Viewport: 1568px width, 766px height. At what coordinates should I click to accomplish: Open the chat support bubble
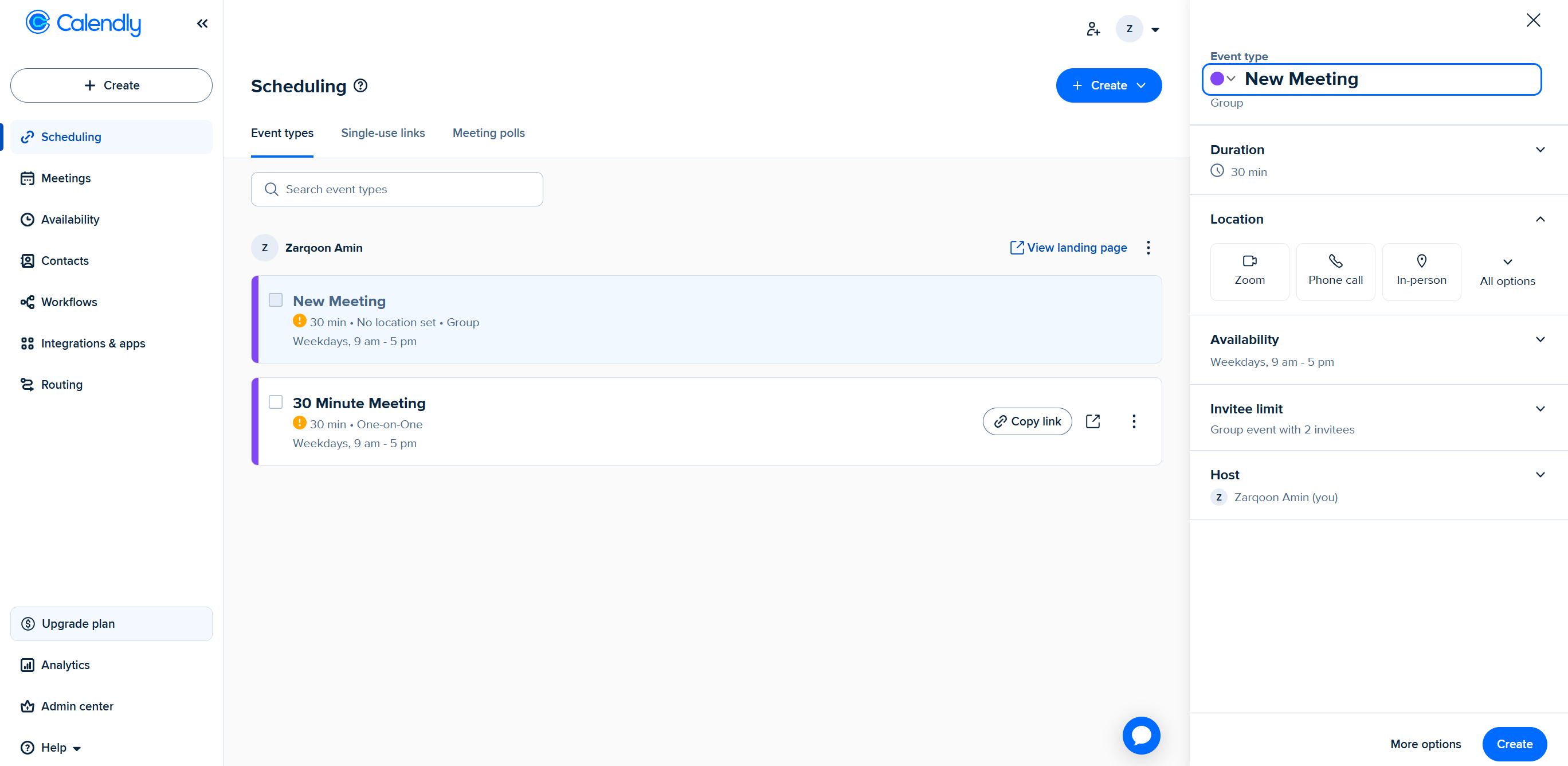tap(1141, 736)
